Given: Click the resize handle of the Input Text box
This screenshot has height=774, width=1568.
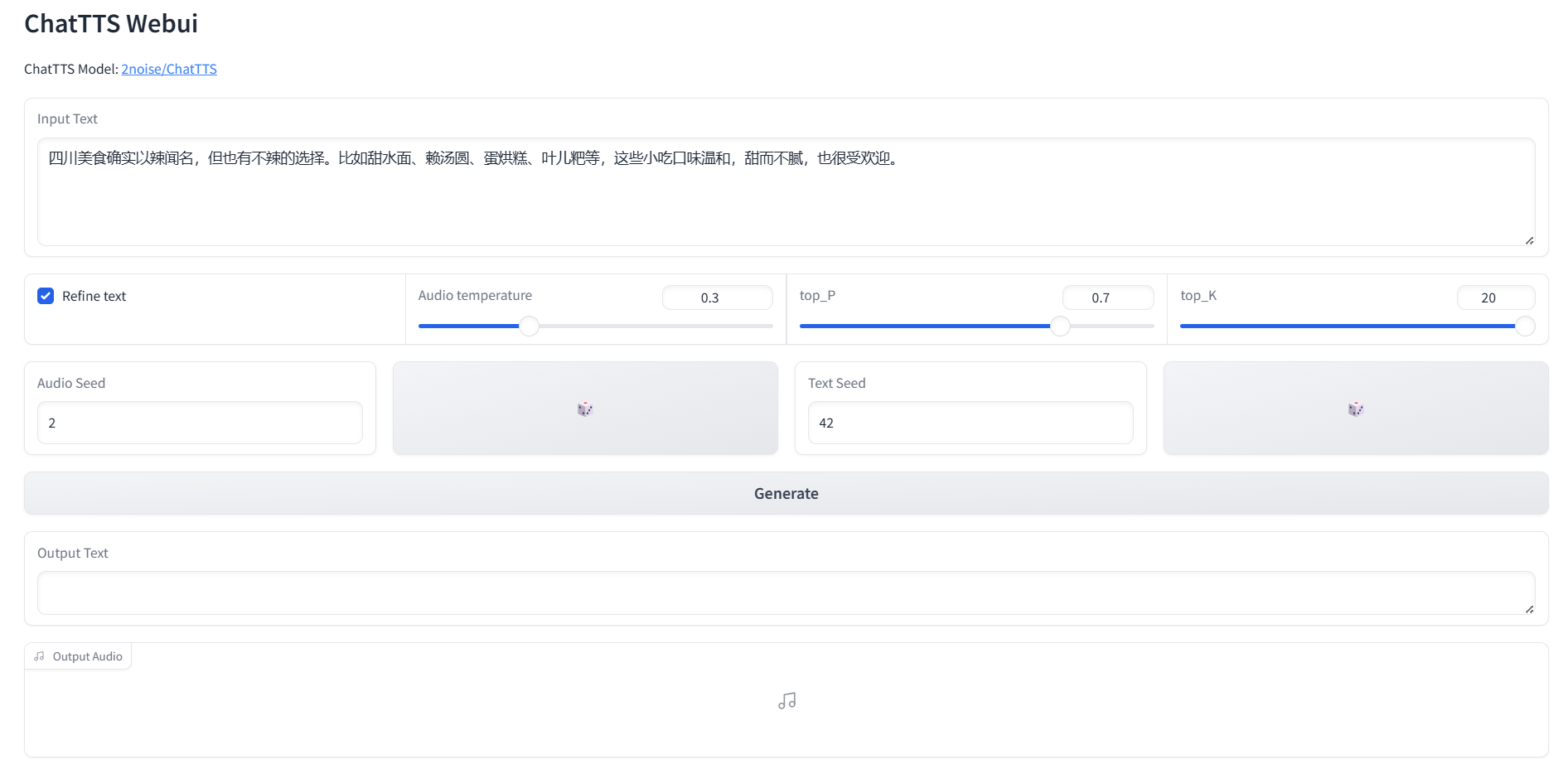Looking at the screenshot, I should [1528, 240].
